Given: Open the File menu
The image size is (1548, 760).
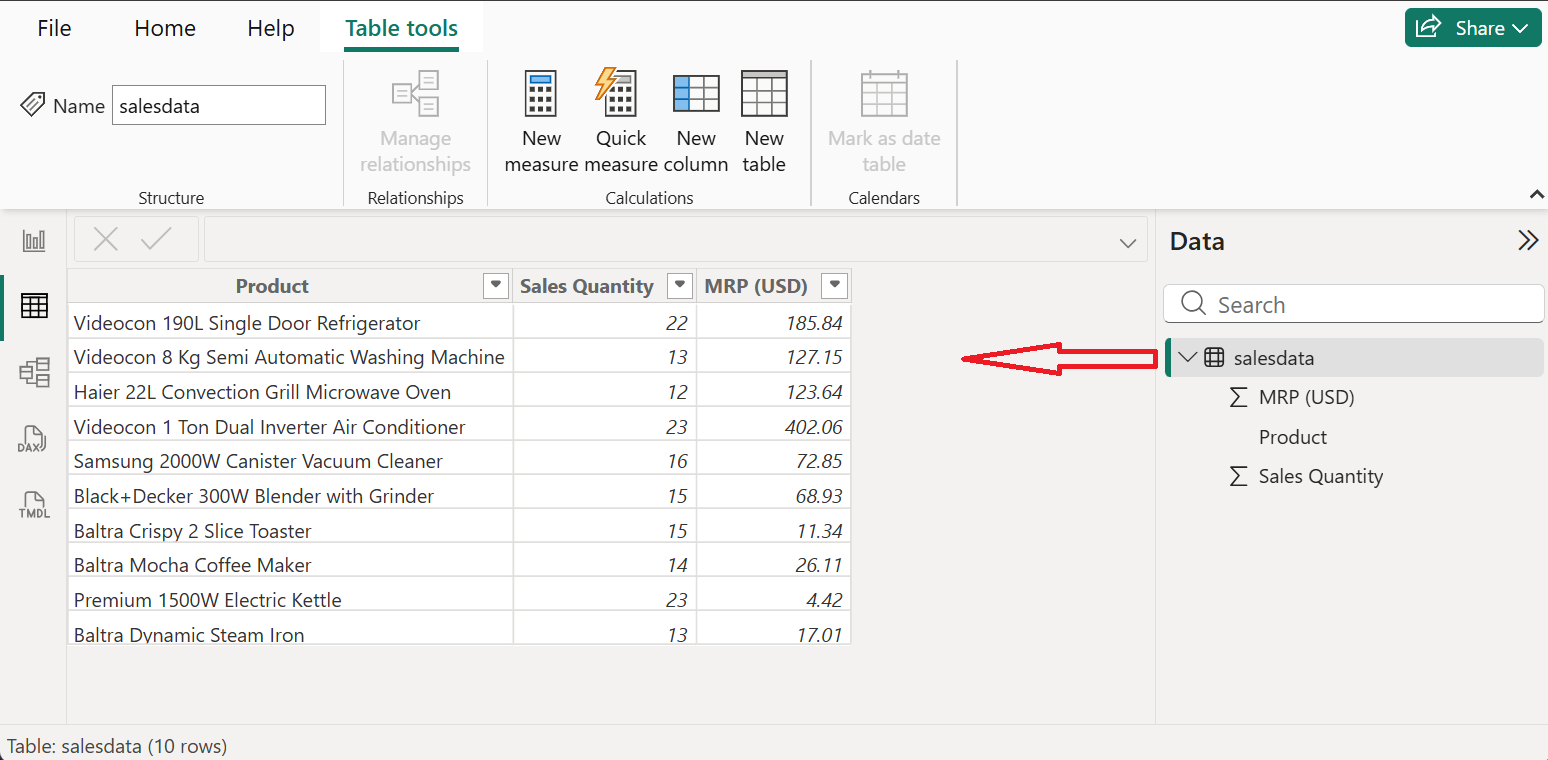Looking at the screenshot, I should coord(54,28).
